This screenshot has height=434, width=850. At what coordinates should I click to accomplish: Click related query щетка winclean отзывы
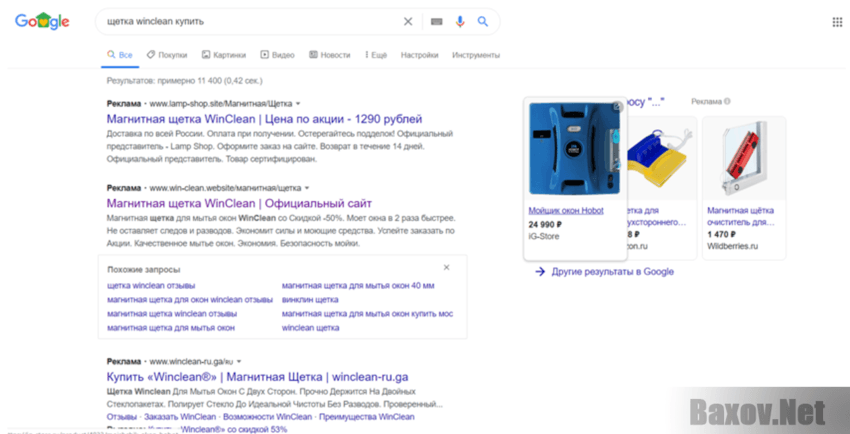pos(151,286)
